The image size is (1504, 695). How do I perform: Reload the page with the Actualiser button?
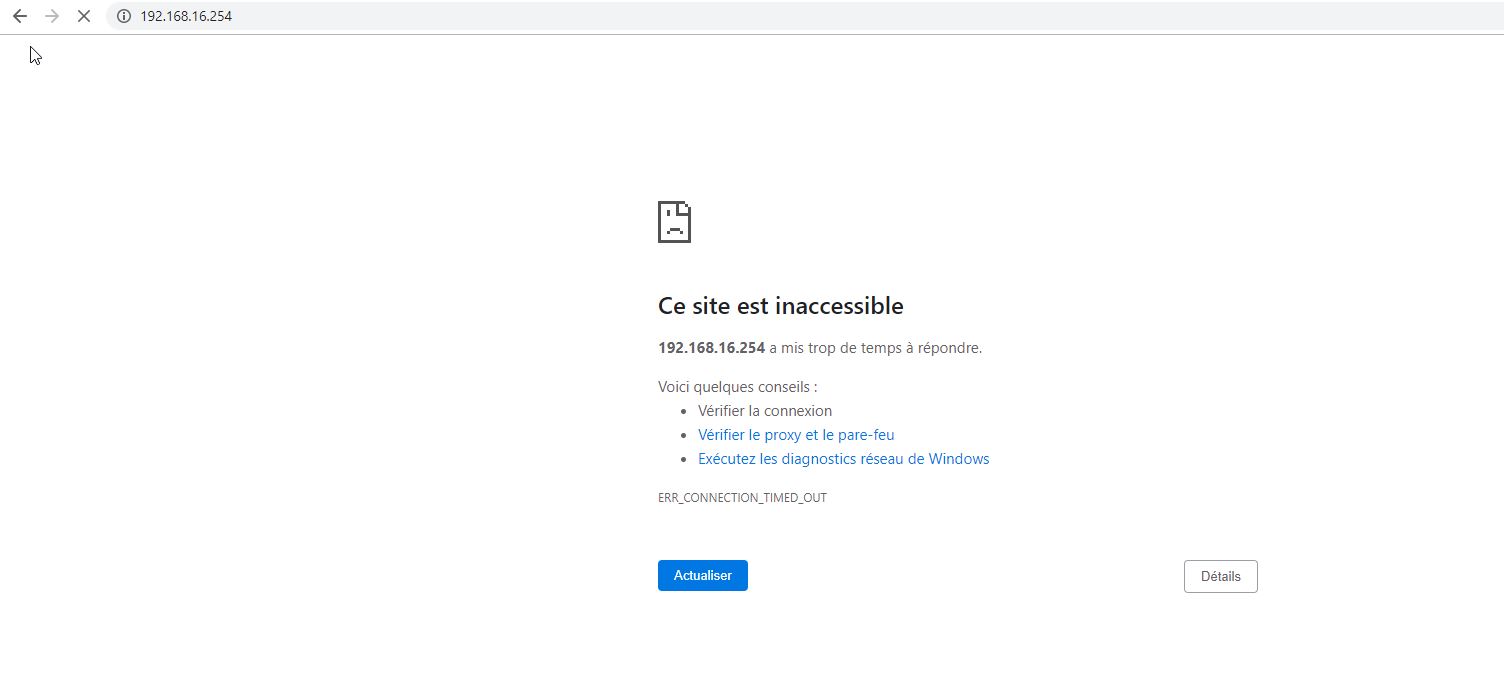point(703,576)
